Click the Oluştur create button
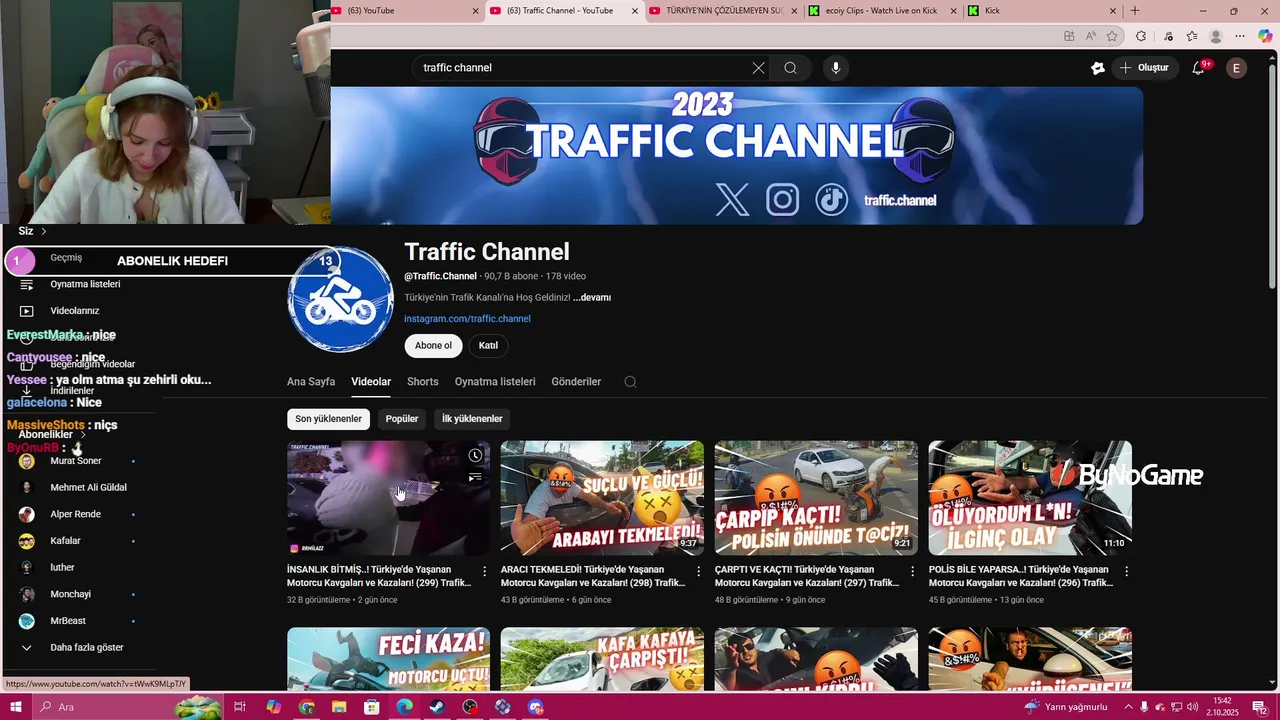This screenshot has width=1280, height=720. [1144, 68]
